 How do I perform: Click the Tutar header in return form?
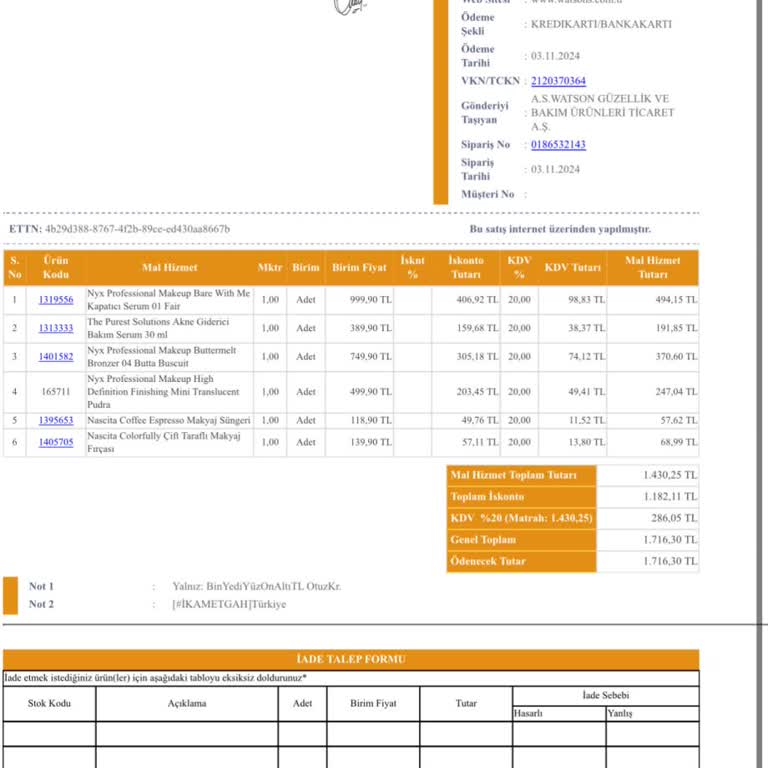pyautogui.click(x=466, y=703)
